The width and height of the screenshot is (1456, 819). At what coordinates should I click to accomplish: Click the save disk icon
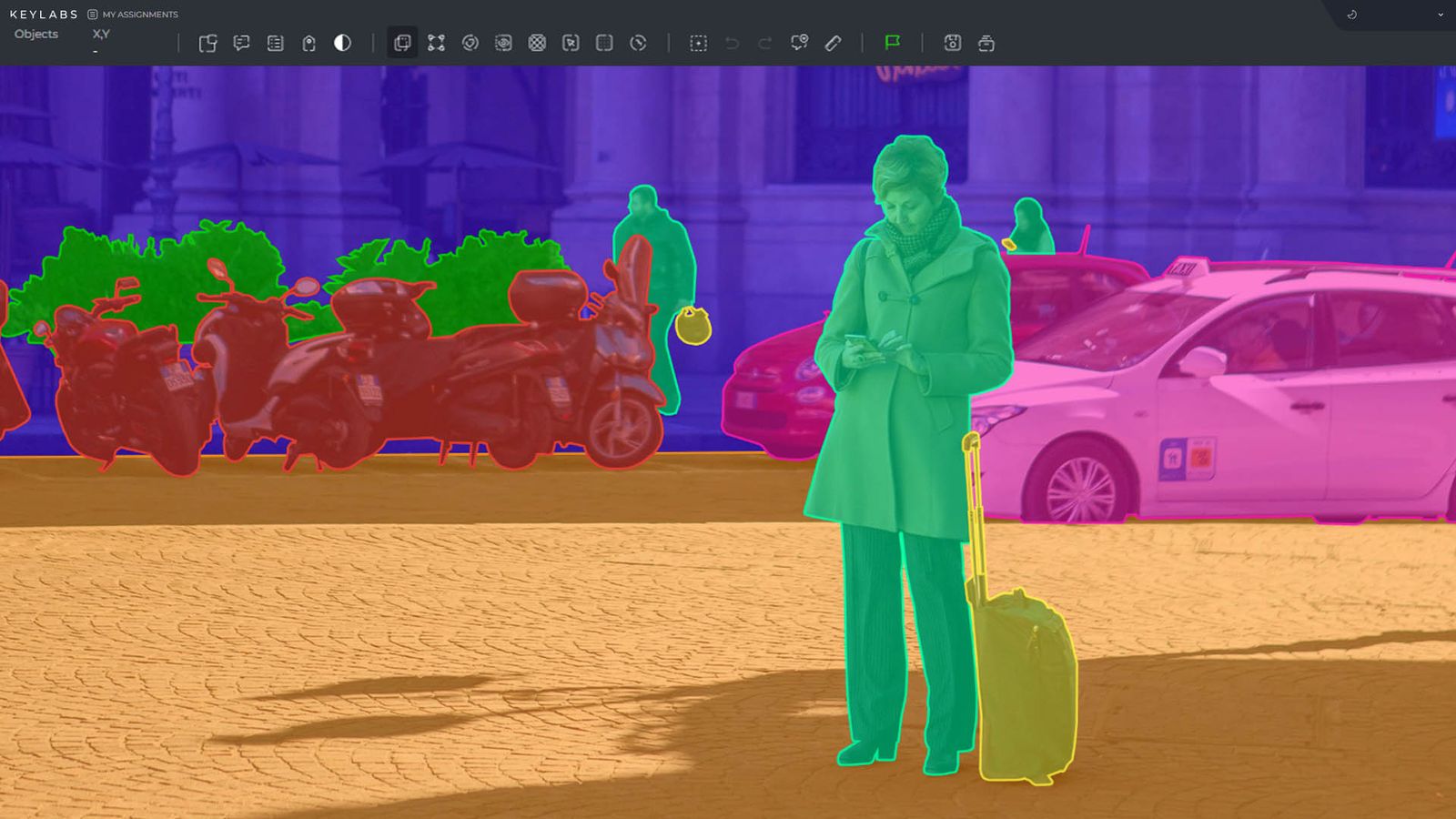click(952, 43)
